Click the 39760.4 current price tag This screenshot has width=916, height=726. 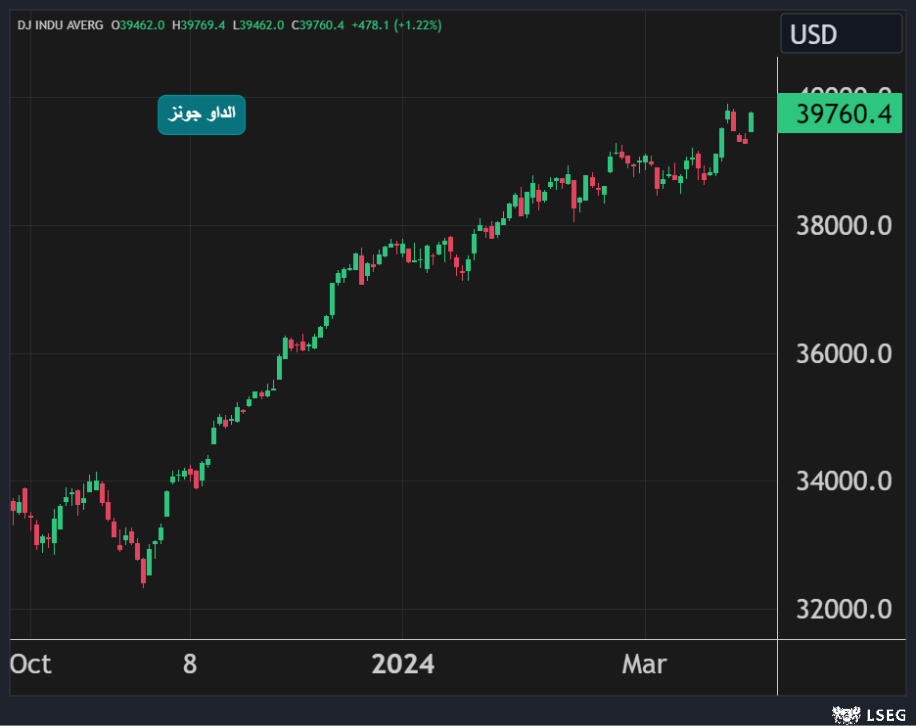pyautogui.click(x=843, y=115)
